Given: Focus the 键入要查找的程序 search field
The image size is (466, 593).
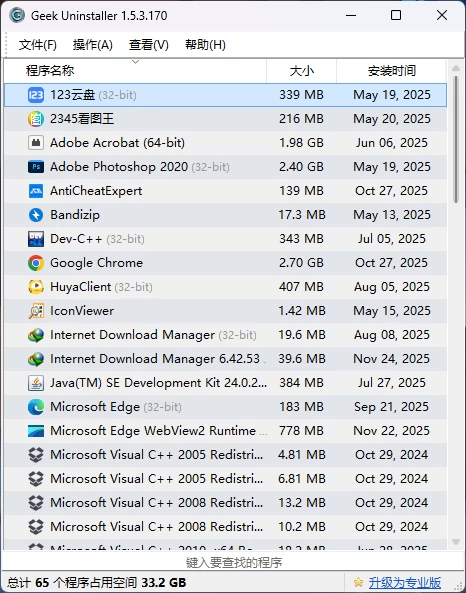Looking at the screenshot, I should [234, 562].
